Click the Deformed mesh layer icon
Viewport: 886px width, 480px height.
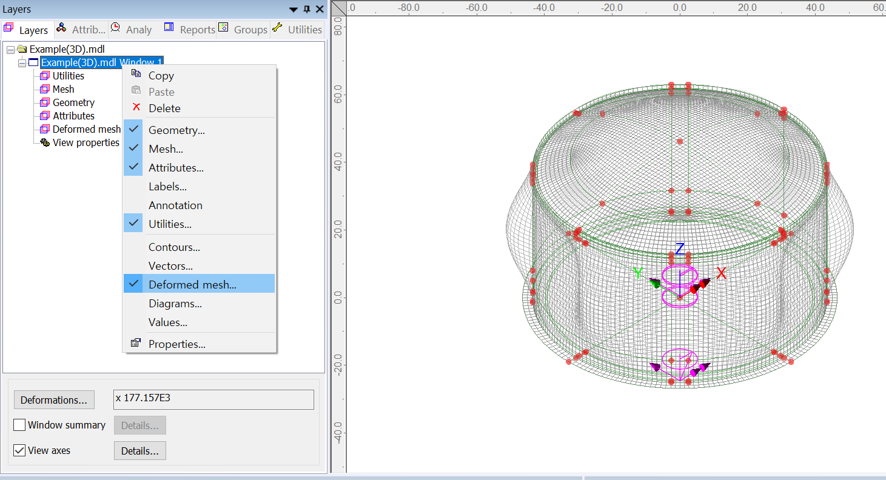click(x=45, y=129)
